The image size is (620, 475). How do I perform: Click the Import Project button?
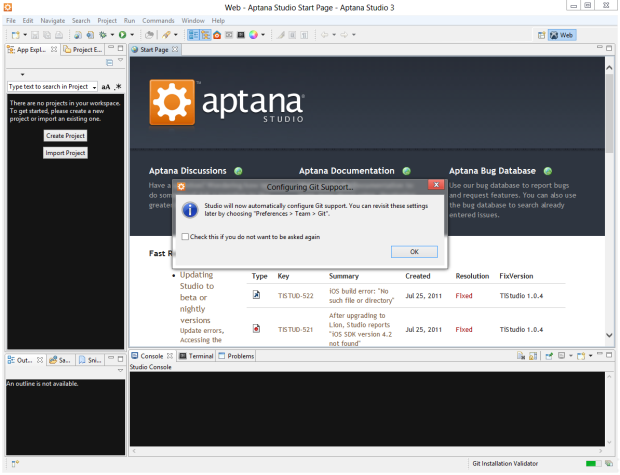click(65, 153)
